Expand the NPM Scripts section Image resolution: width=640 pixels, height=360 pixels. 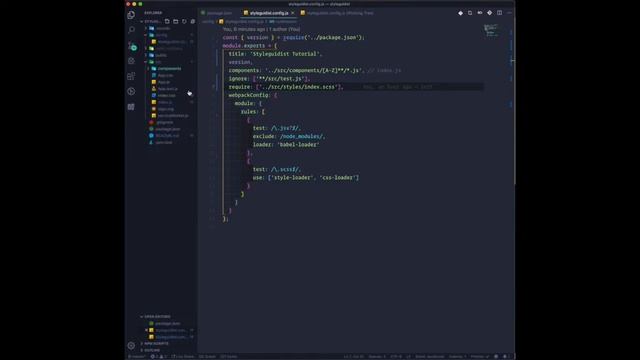(156, 344)
